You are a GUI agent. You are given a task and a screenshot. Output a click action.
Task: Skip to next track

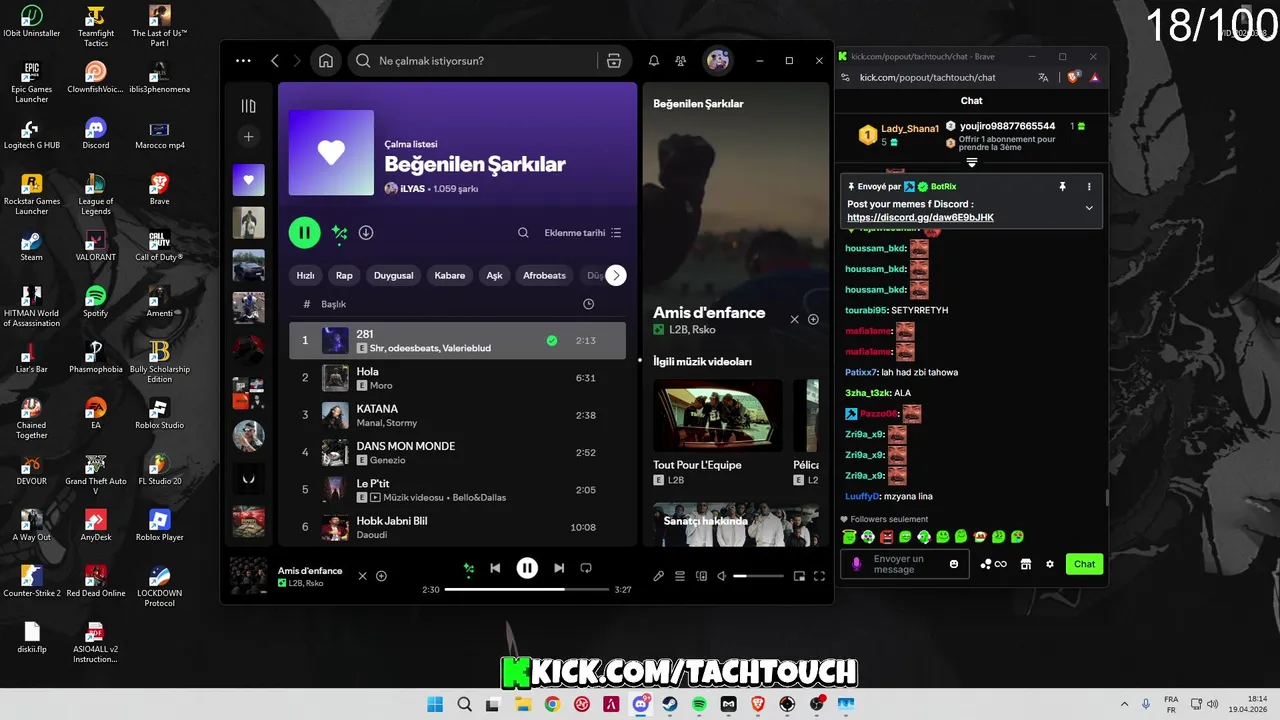[559, 568]
